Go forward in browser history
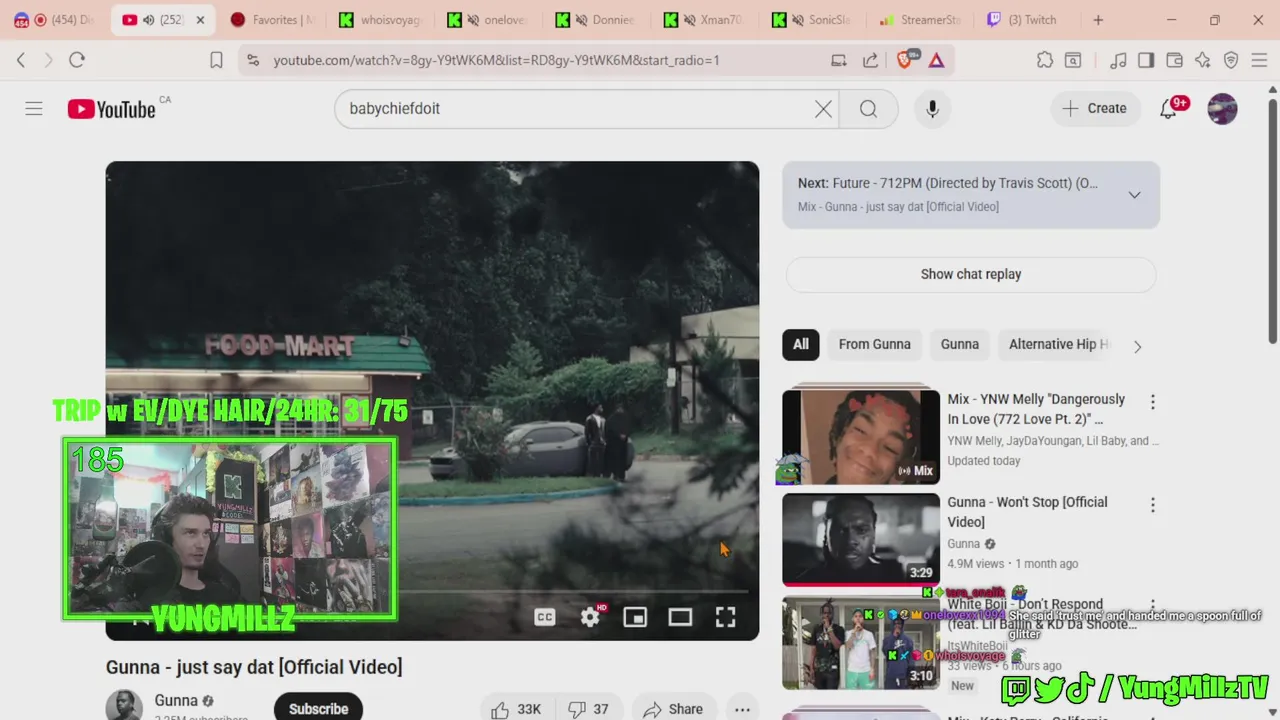This screenshot has width=1280, height=720. coord(48,60)
